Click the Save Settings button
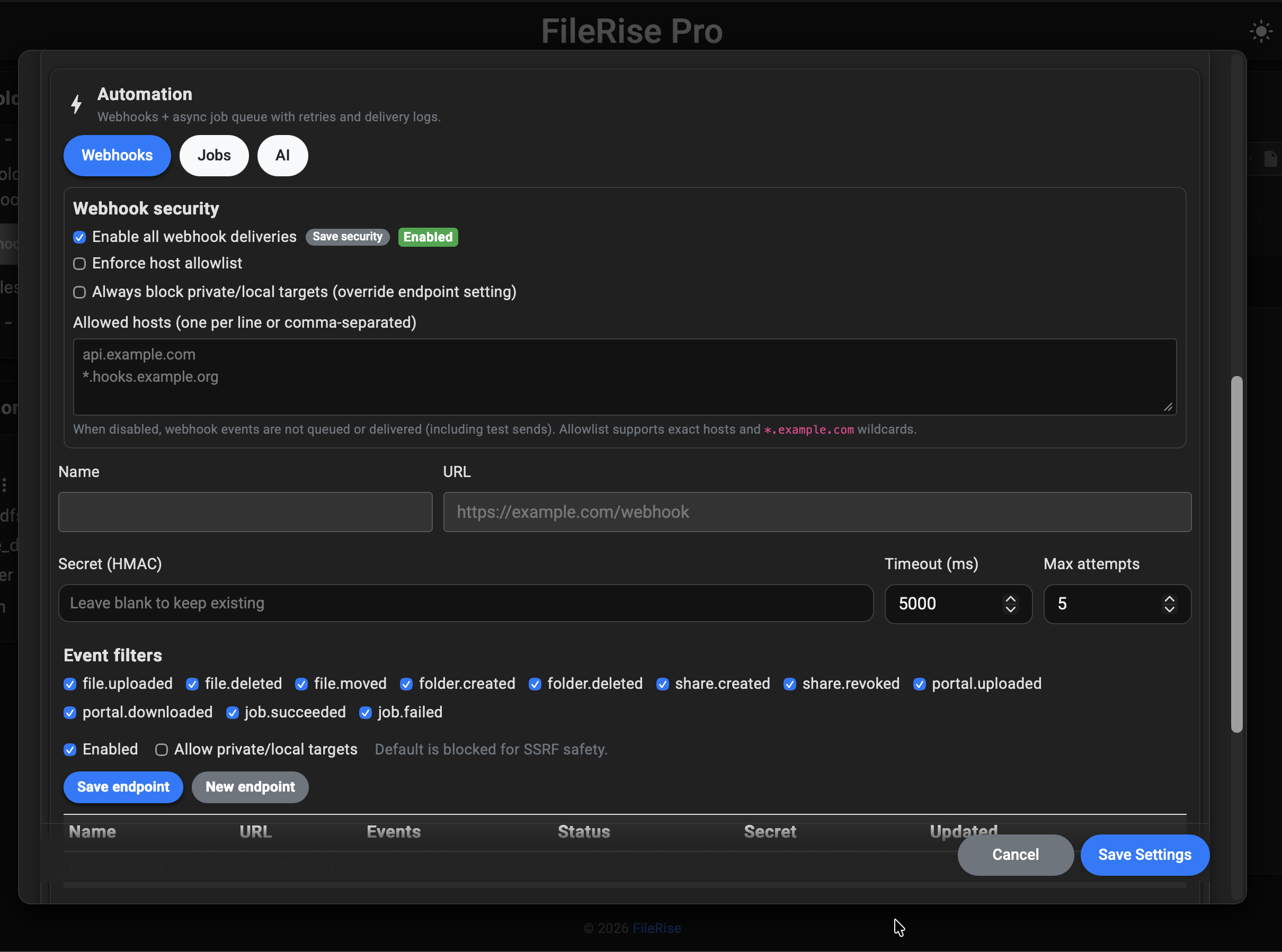Screen dimensions: 1282x952 click(1145, 855)
